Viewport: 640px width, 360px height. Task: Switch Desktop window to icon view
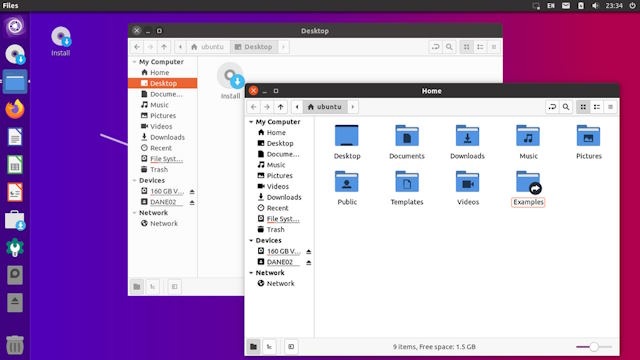tap(467, 47)
